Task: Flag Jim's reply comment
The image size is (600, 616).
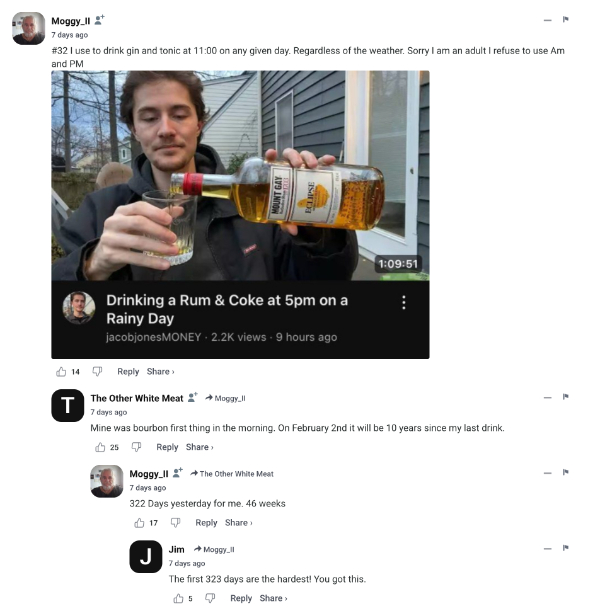Action: [x=565, y=548]
